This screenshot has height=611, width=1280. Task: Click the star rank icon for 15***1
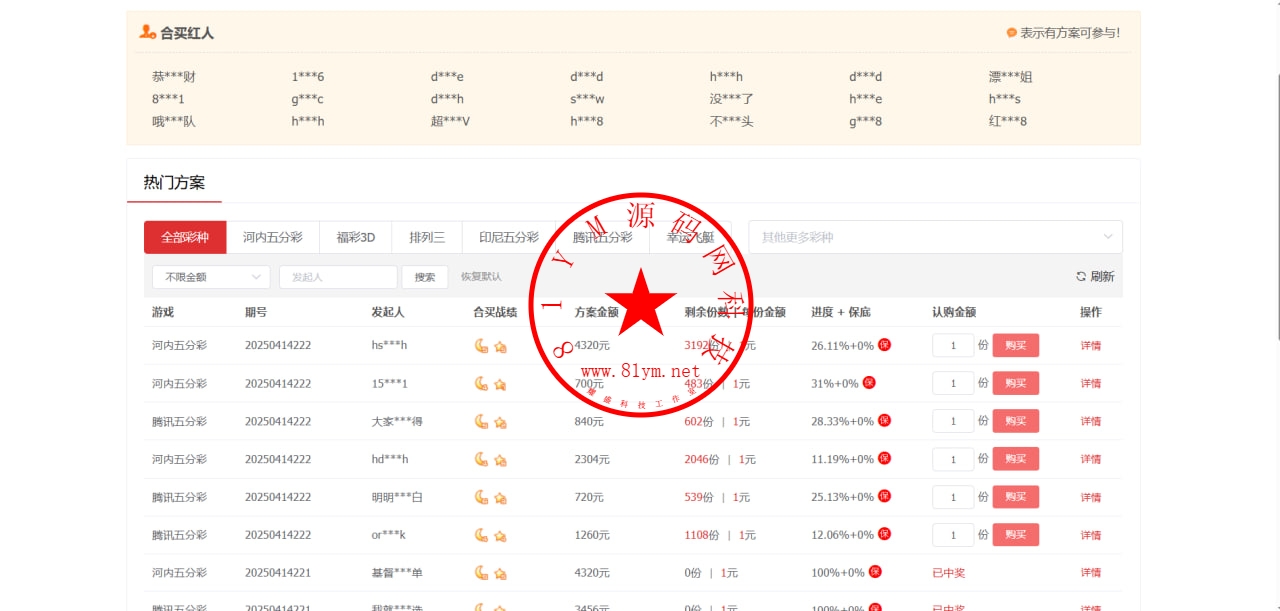click(500, 384)
